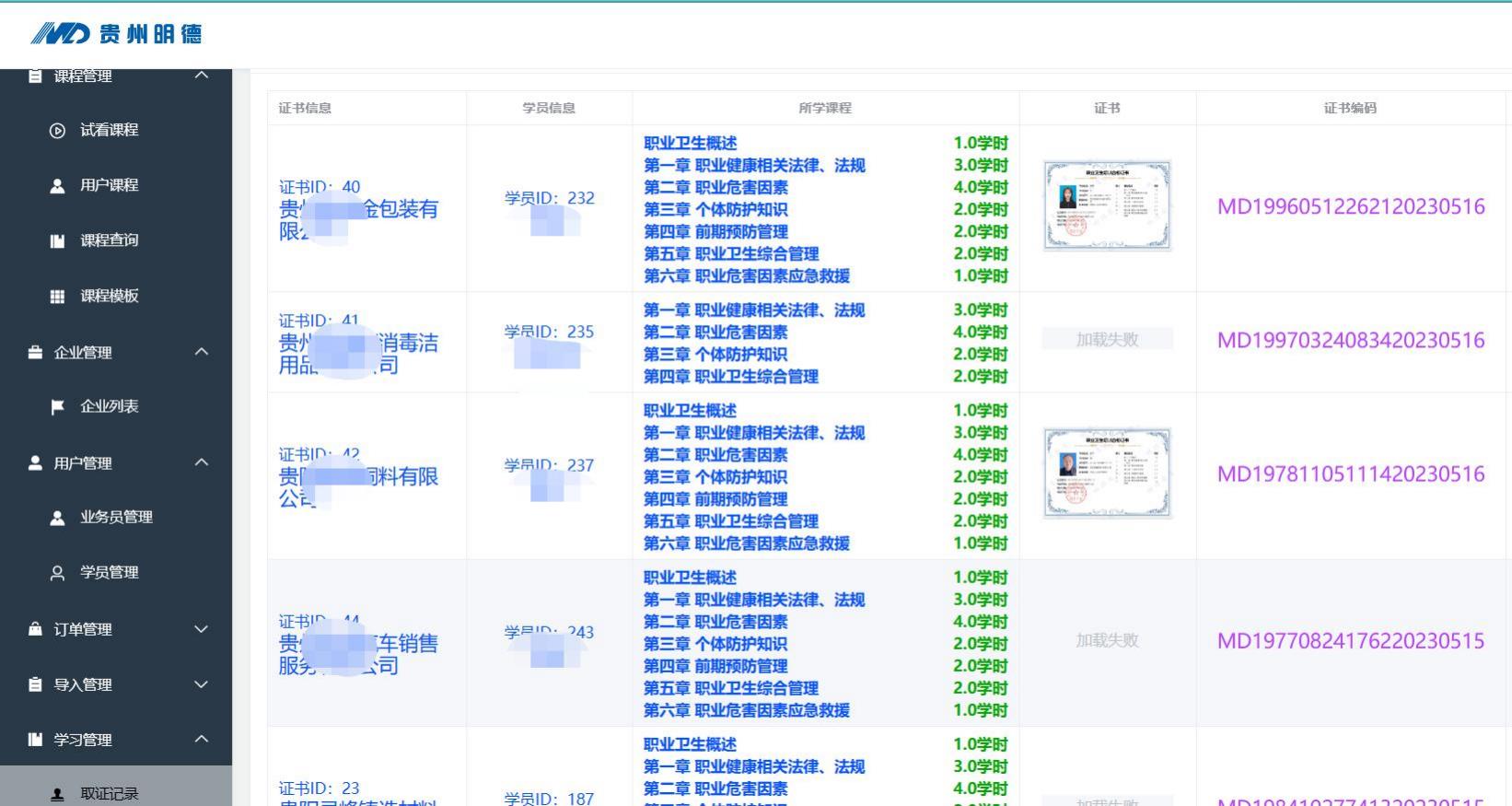
Task: Click 职业卫生概述 in 学员ID 243 row
Action: click(x=690, y=577)
